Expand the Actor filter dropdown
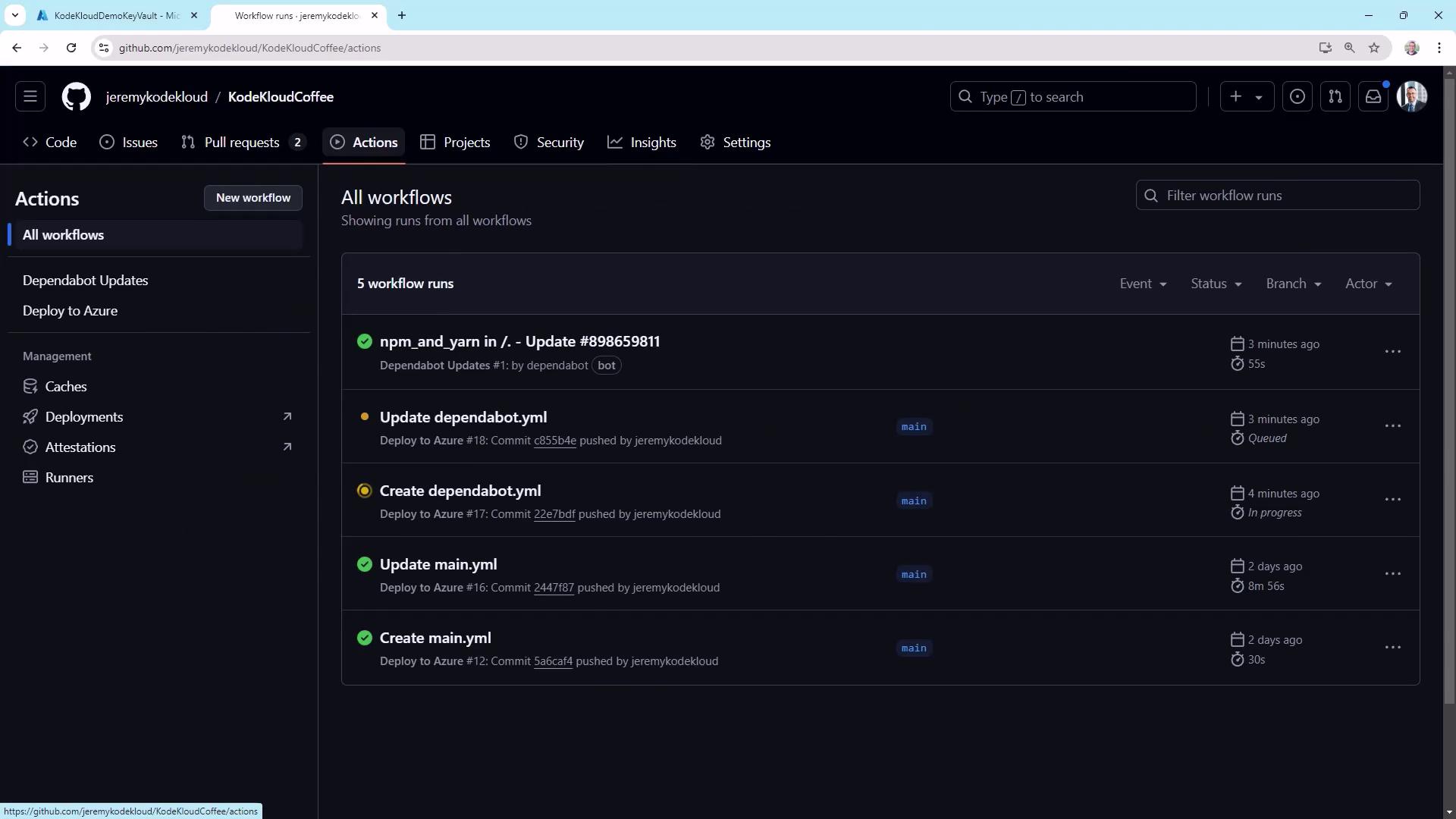 tap(1368, 284)
